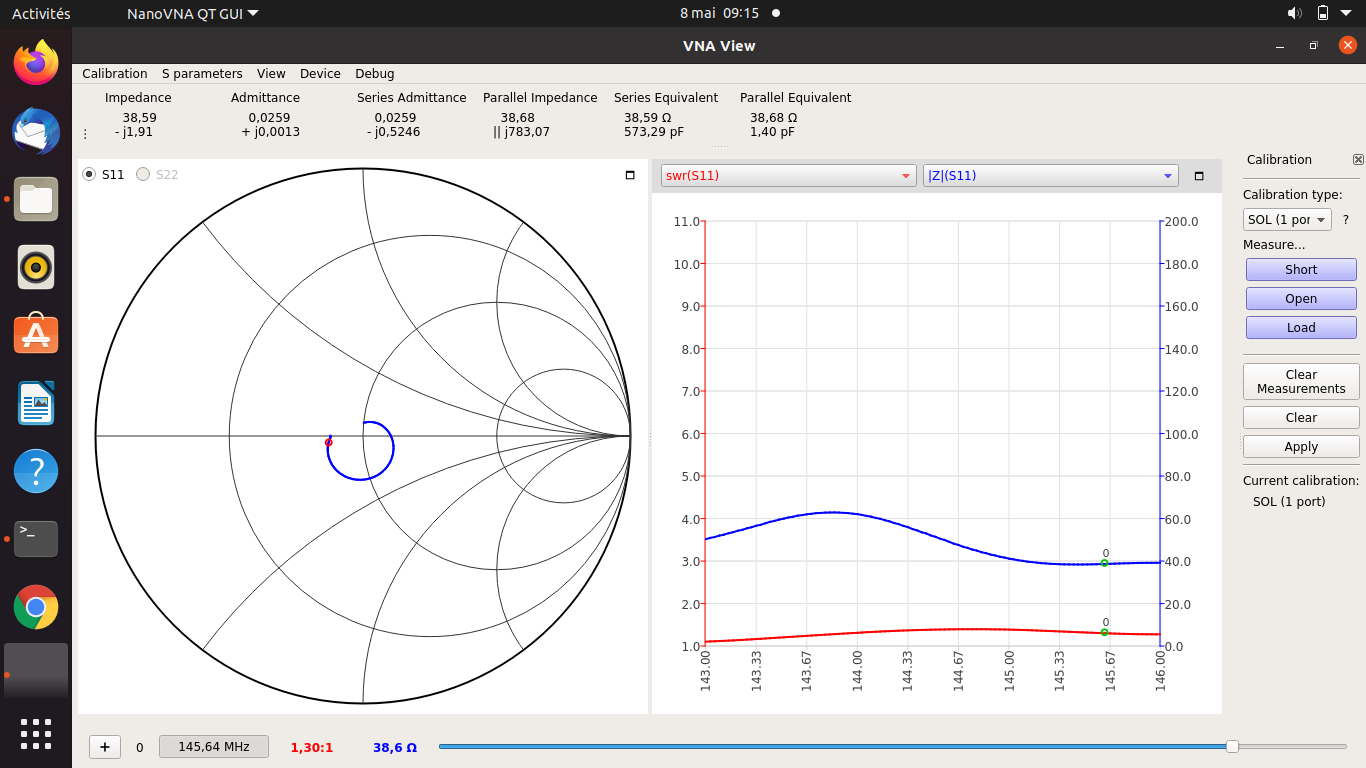The height and width of the screenshot is (768, 1366).
Task: Open Ubuntu Software store icon
Action: click(36, 335)
